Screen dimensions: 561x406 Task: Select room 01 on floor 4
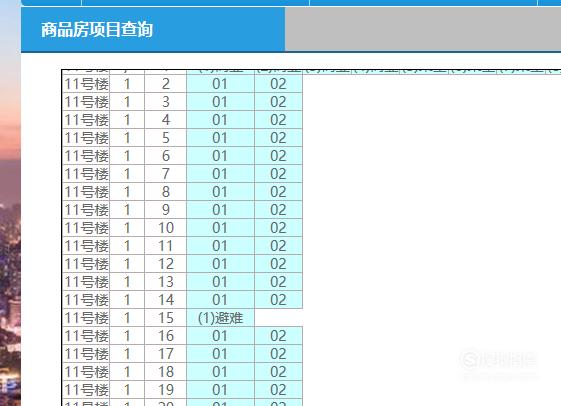click(220, 120)
